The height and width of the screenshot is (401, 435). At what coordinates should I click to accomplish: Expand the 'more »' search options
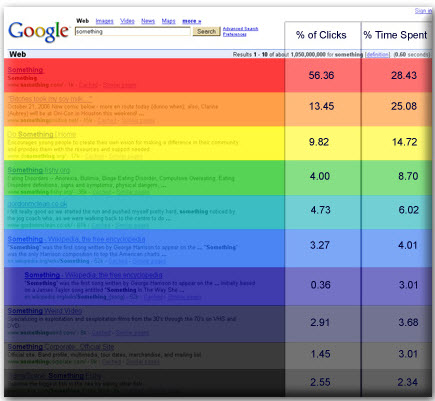(191, 21)
